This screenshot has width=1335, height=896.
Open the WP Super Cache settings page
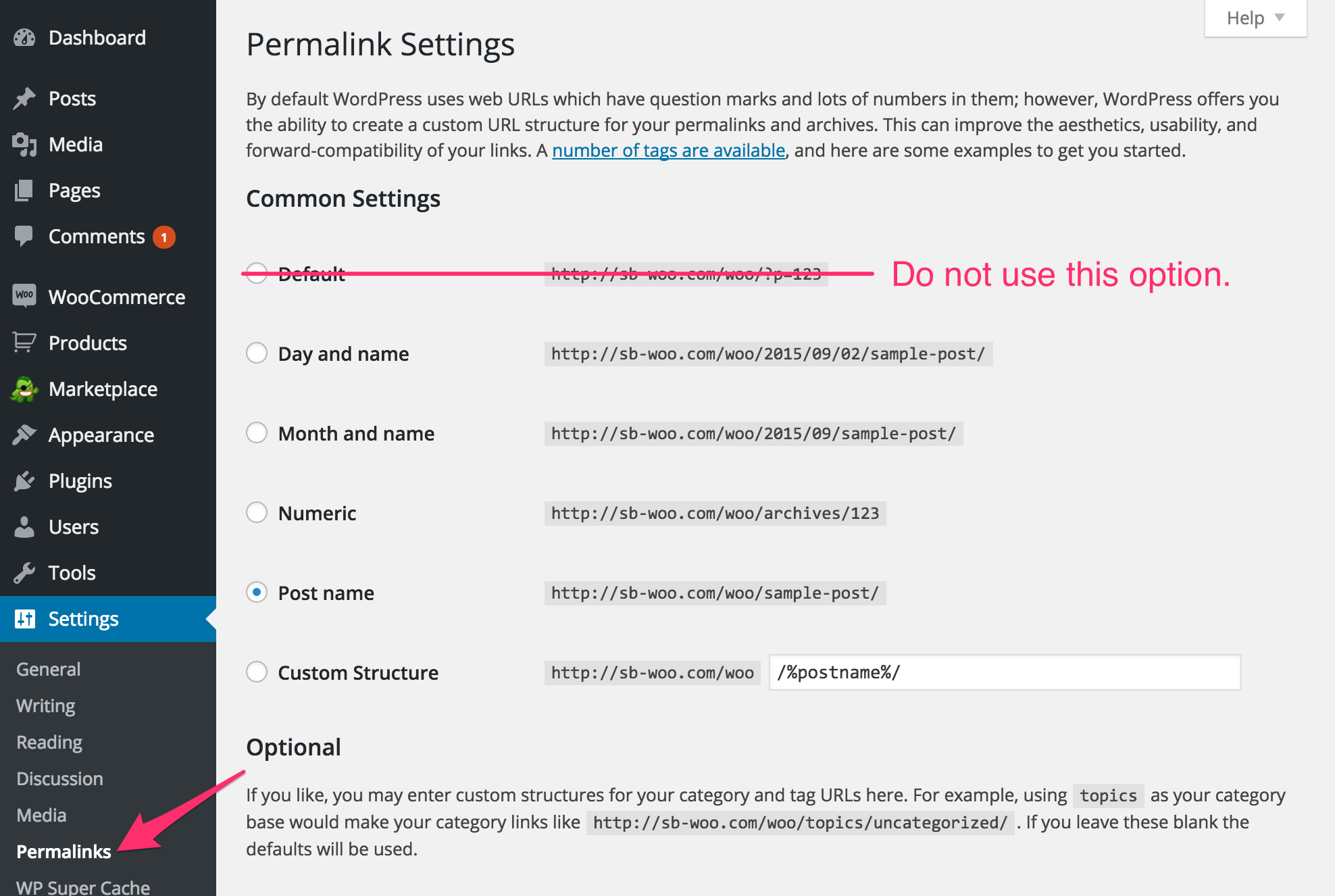pyautogui.click(x=83, y=887)
